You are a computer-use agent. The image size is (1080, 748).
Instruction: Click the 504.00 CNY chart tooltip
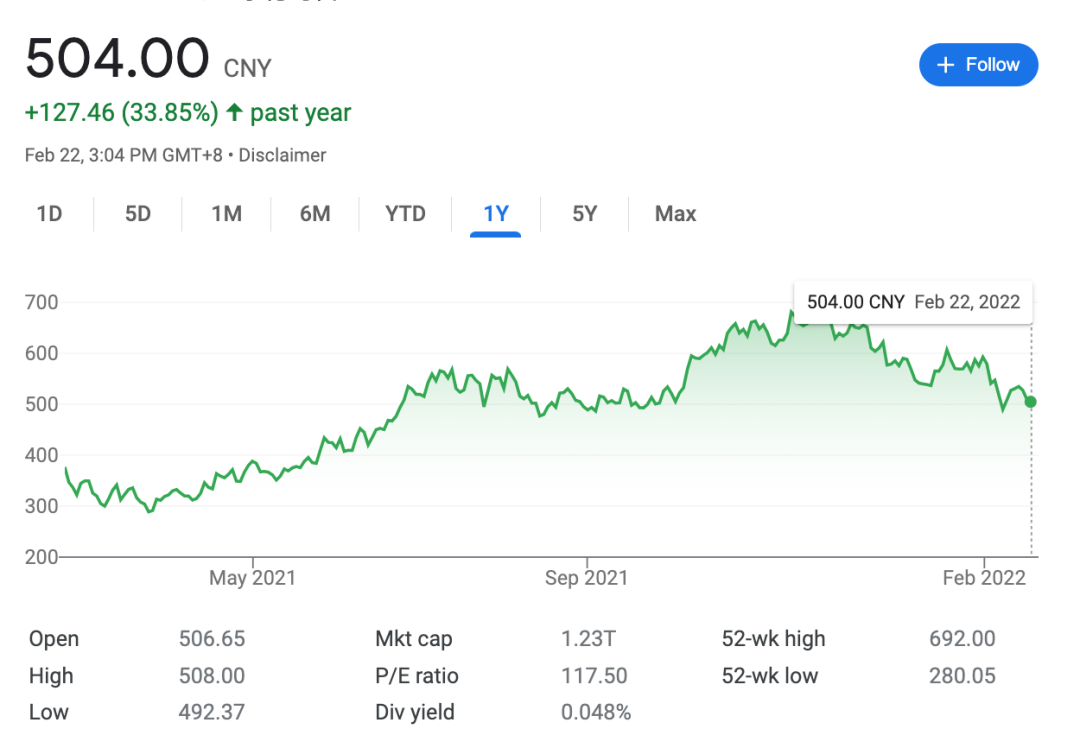coord(913,302)
